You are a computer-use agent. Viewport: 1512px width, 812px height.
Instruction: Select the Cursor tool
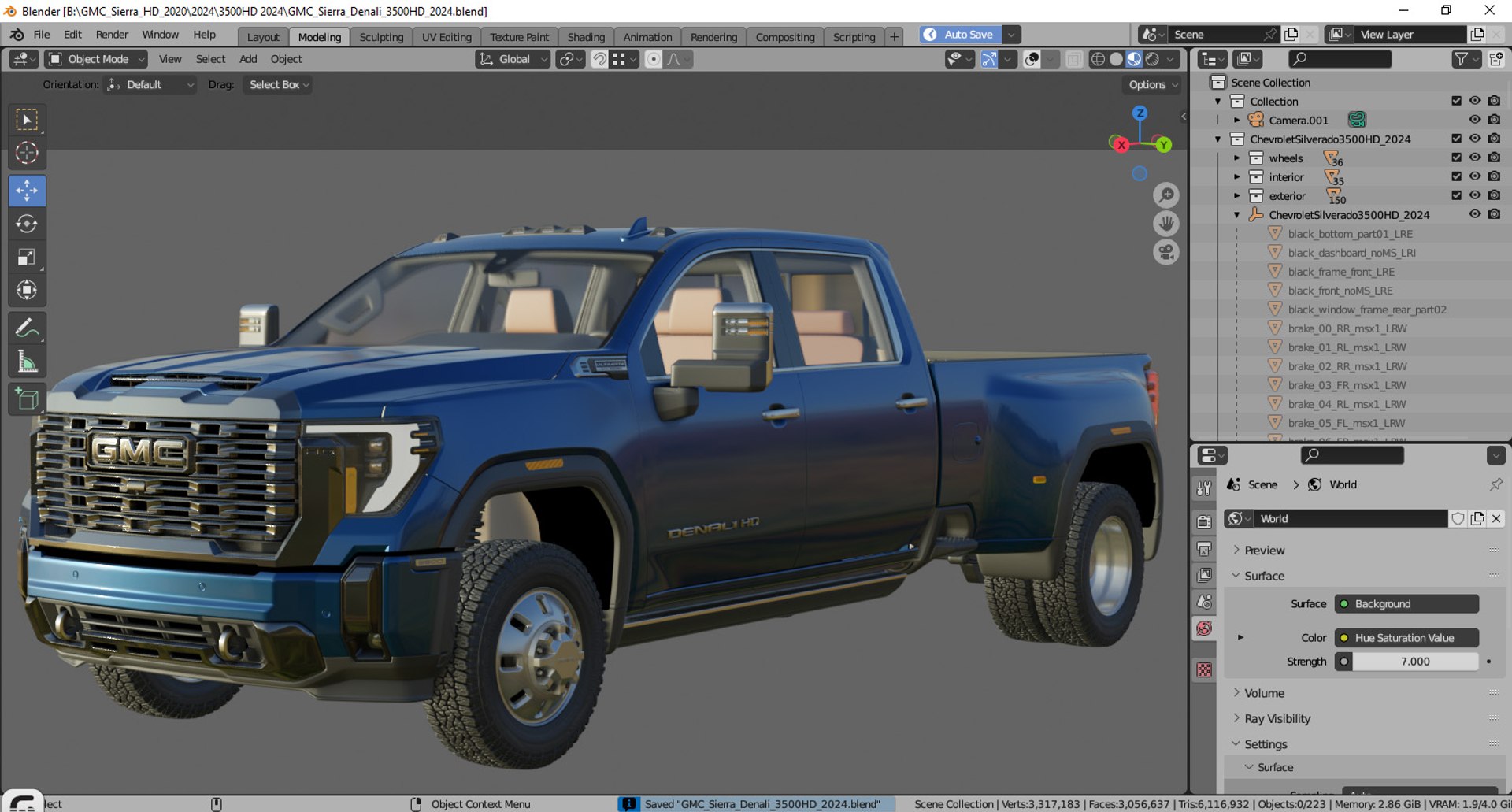27,153
